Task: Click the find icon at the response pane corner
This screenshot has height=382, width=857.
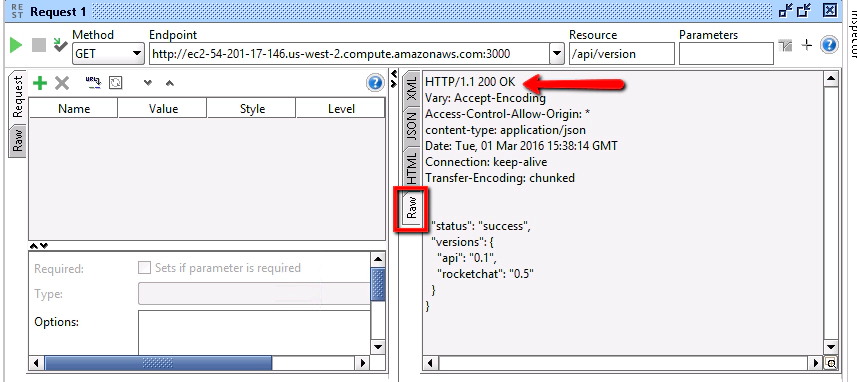Action: [x=831, y=362]
